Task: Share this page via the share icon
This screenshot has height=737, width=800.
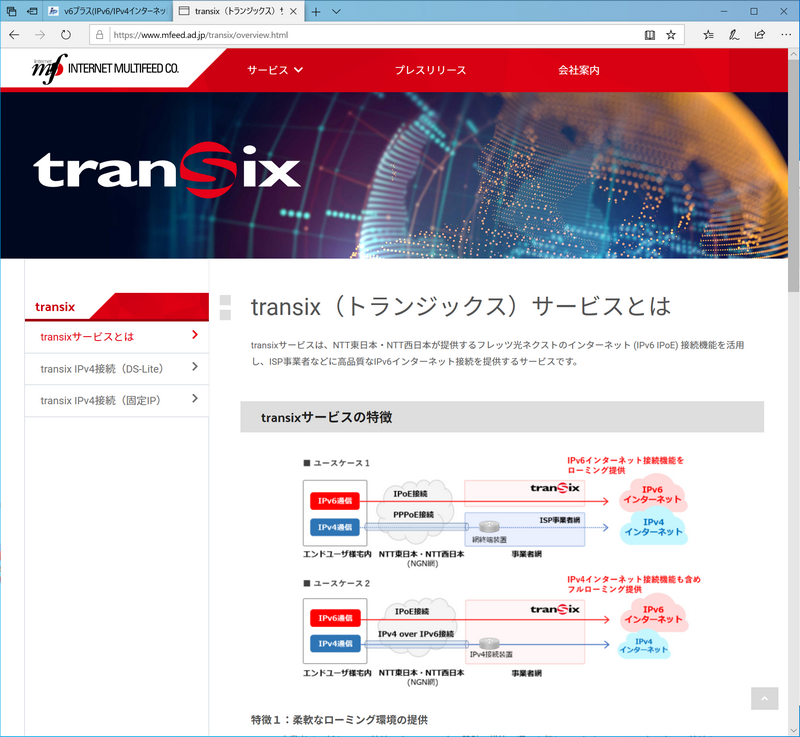Action: point(761,34)
